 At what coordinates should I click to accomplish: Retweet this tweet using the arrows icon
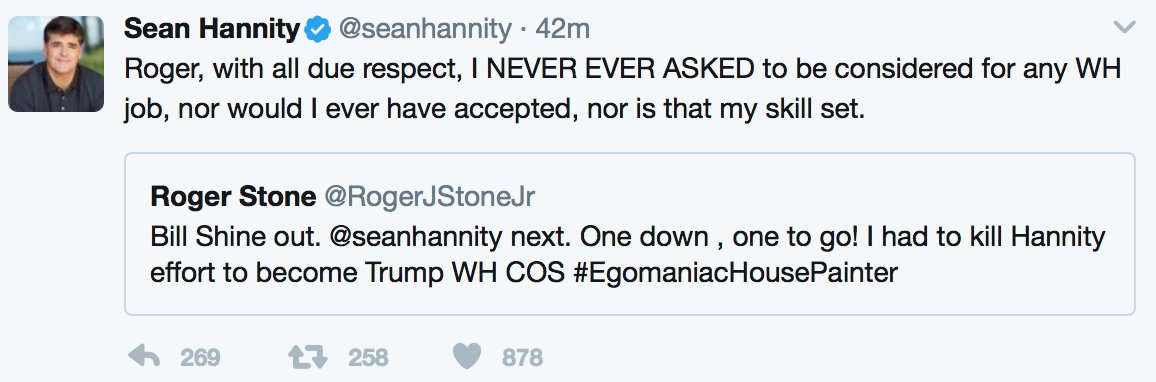click(308, 357)
